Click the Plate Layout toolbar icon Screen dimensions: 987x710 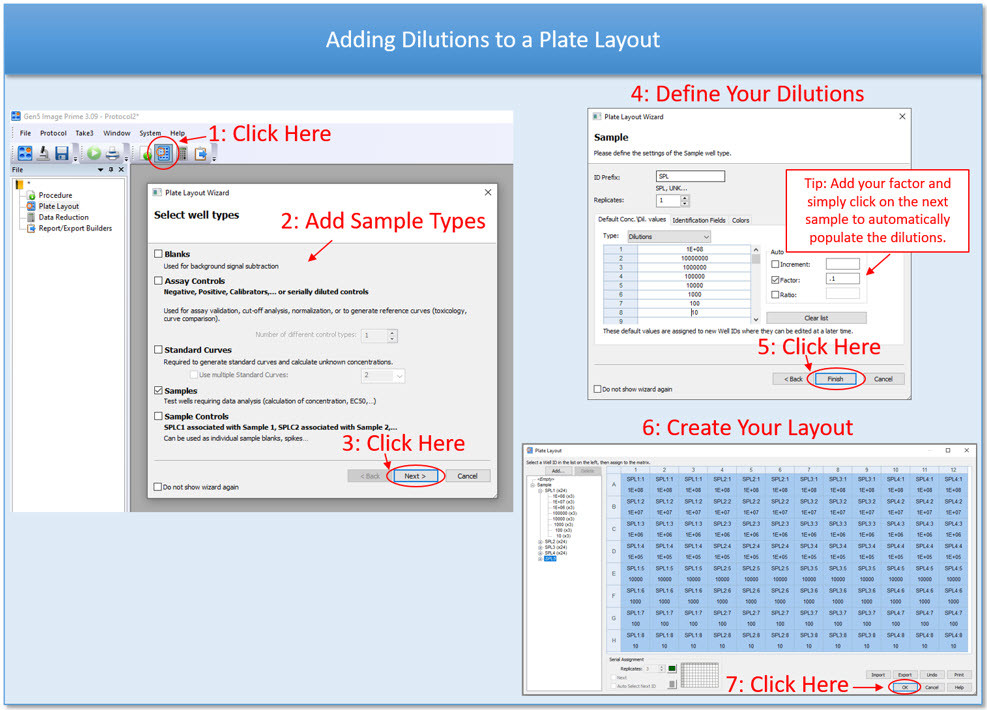163,154
